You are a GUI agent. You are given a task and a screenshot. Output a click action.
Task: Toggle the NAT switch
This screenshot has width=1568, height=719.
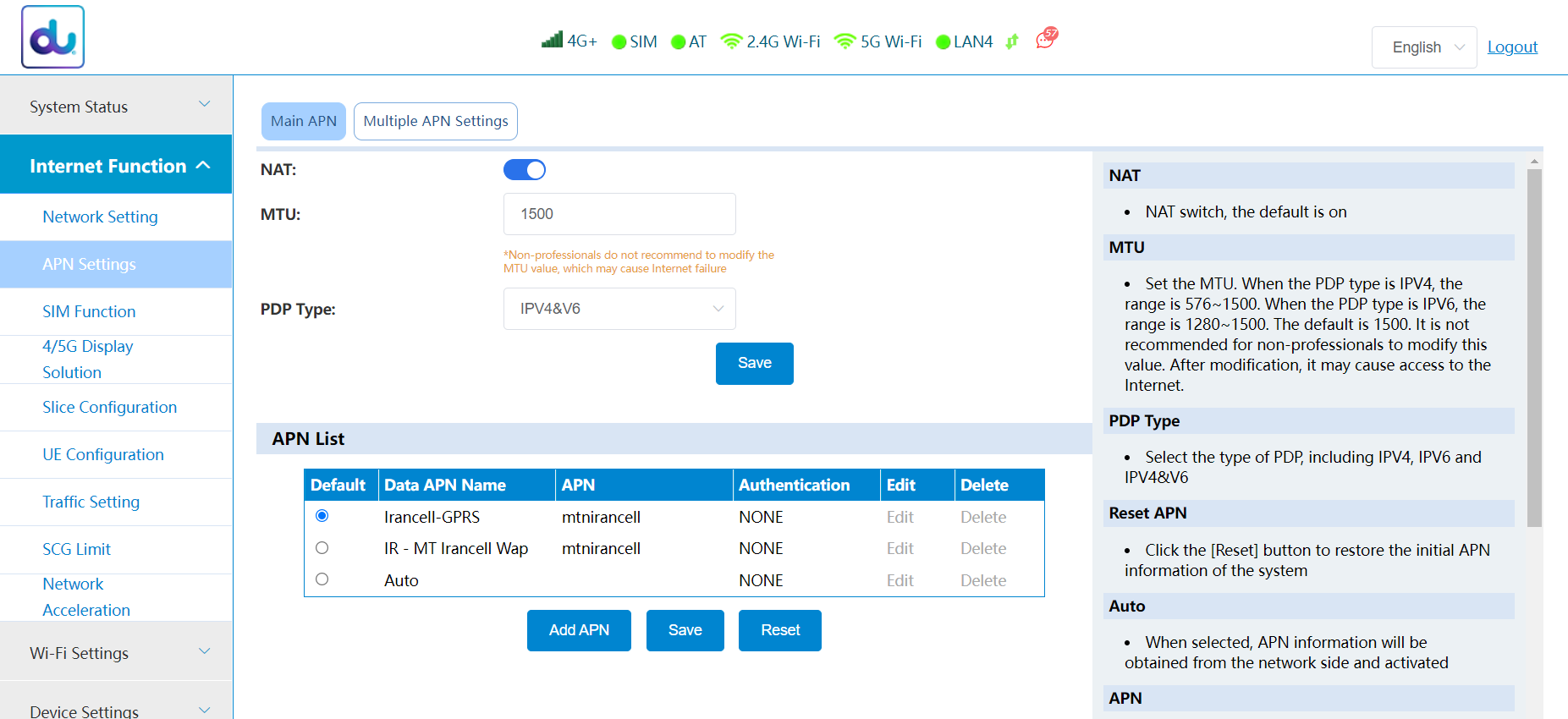pyautogui.click(x=525, y=170)
